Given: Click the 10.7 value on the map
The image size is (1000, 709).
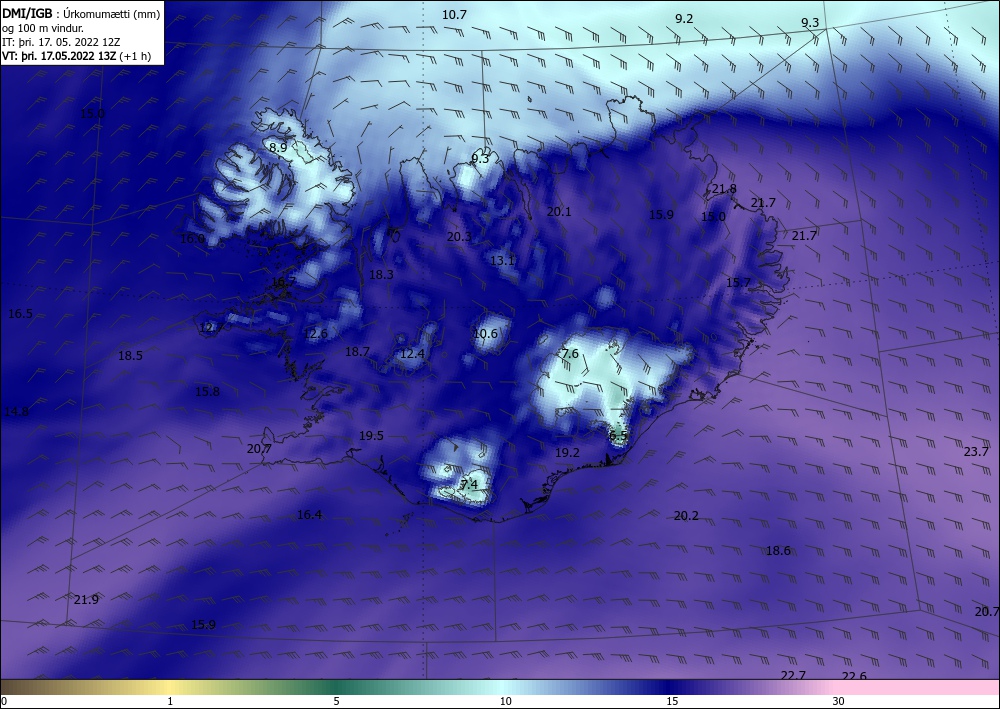Looking at the screenshot, I should coord(454,15).
